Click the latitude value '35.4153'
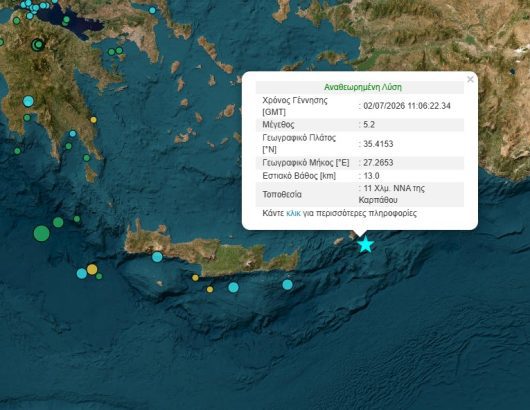530x410 pixels. (x=378, y=144)
